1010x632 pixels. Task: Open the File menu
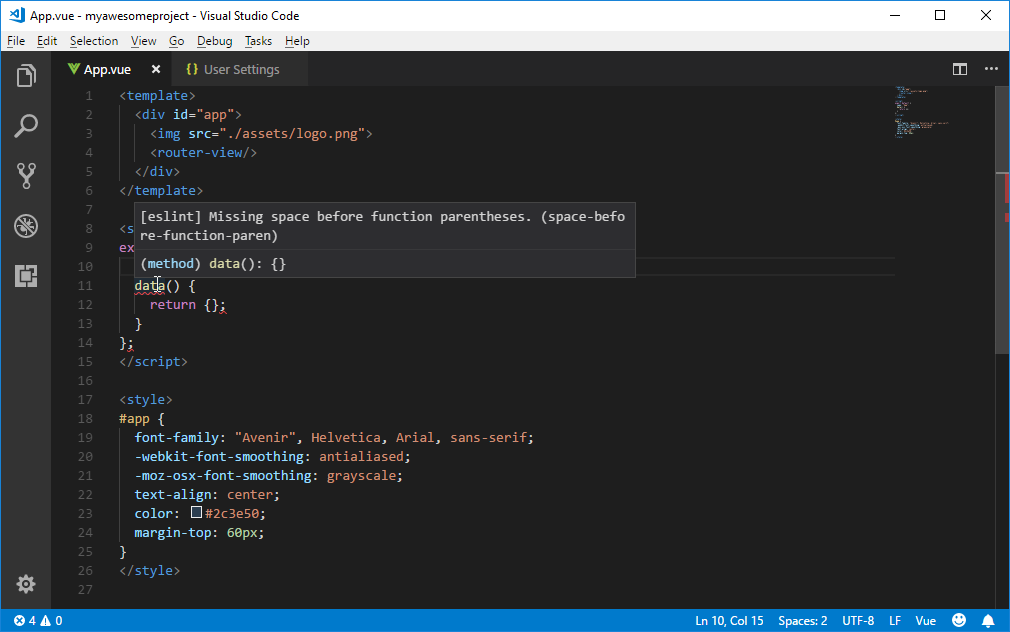click(x=16, y=41)
